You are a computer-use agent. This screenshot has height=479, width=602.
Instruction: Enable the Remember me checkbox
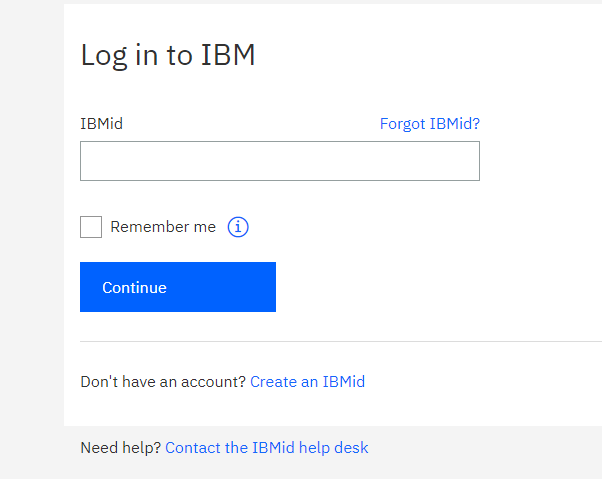pos(91,227)
